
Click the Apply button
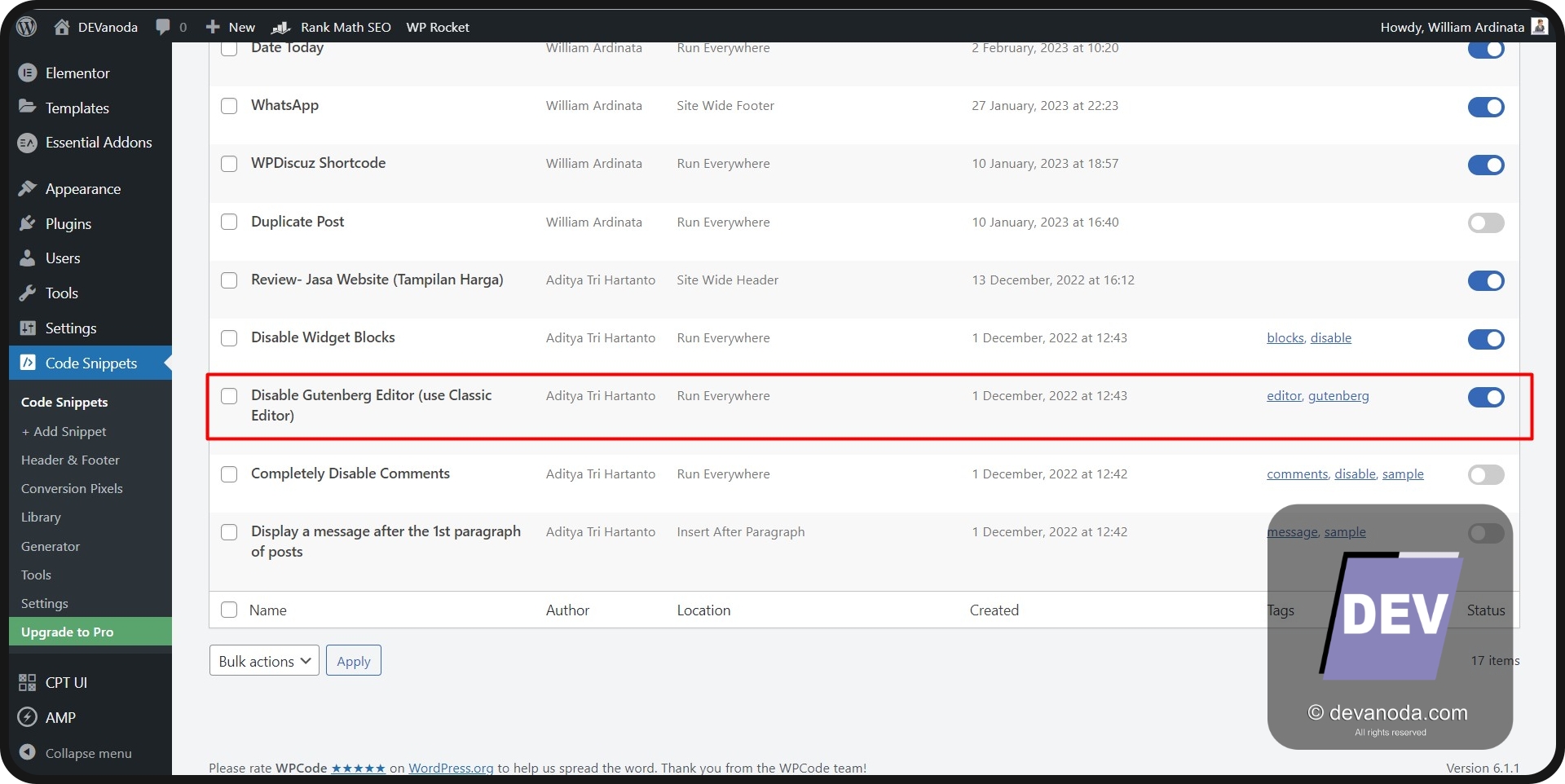point(354,661)
